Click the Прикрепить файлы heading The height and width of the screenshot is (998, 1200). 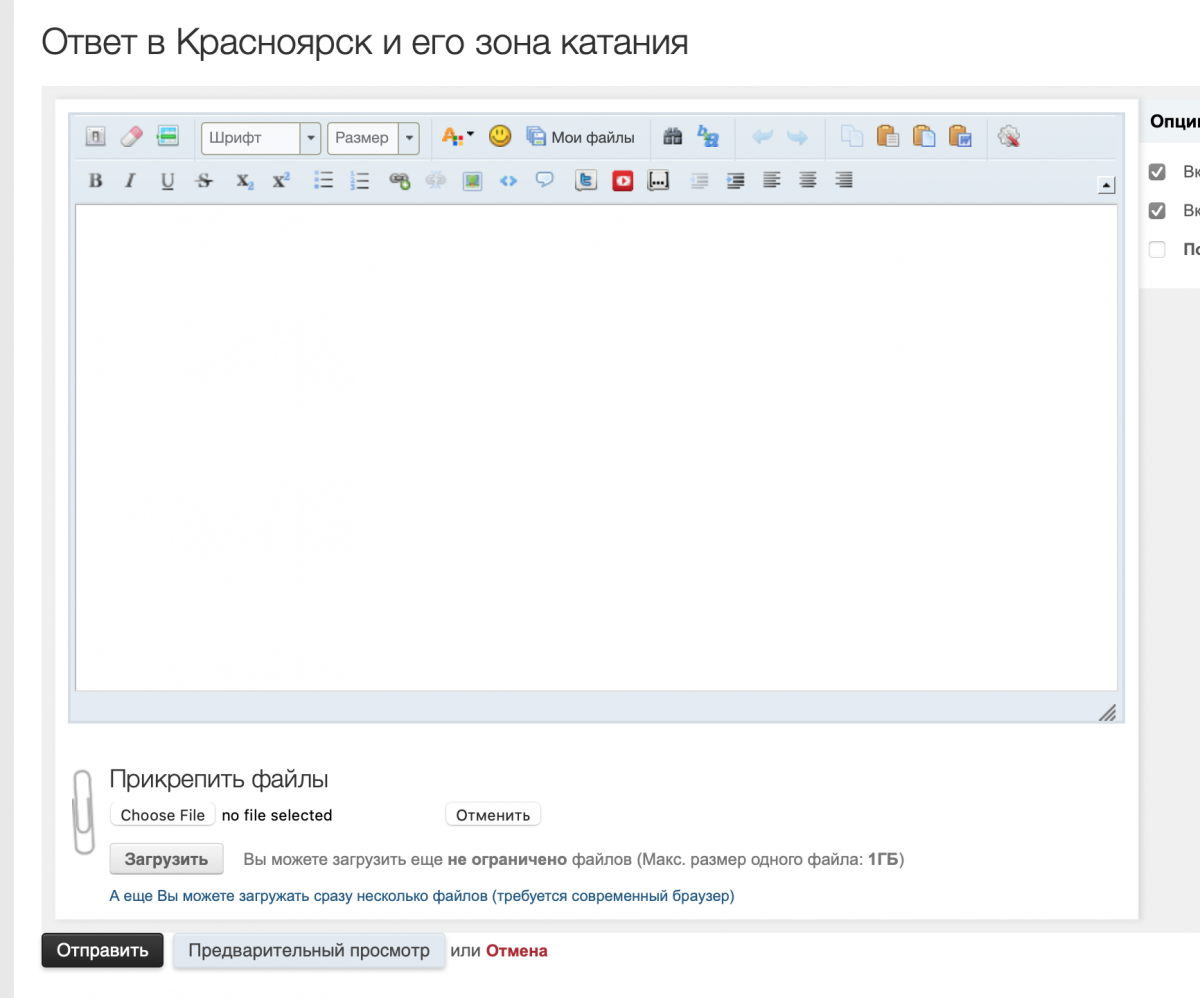point(219,779)
